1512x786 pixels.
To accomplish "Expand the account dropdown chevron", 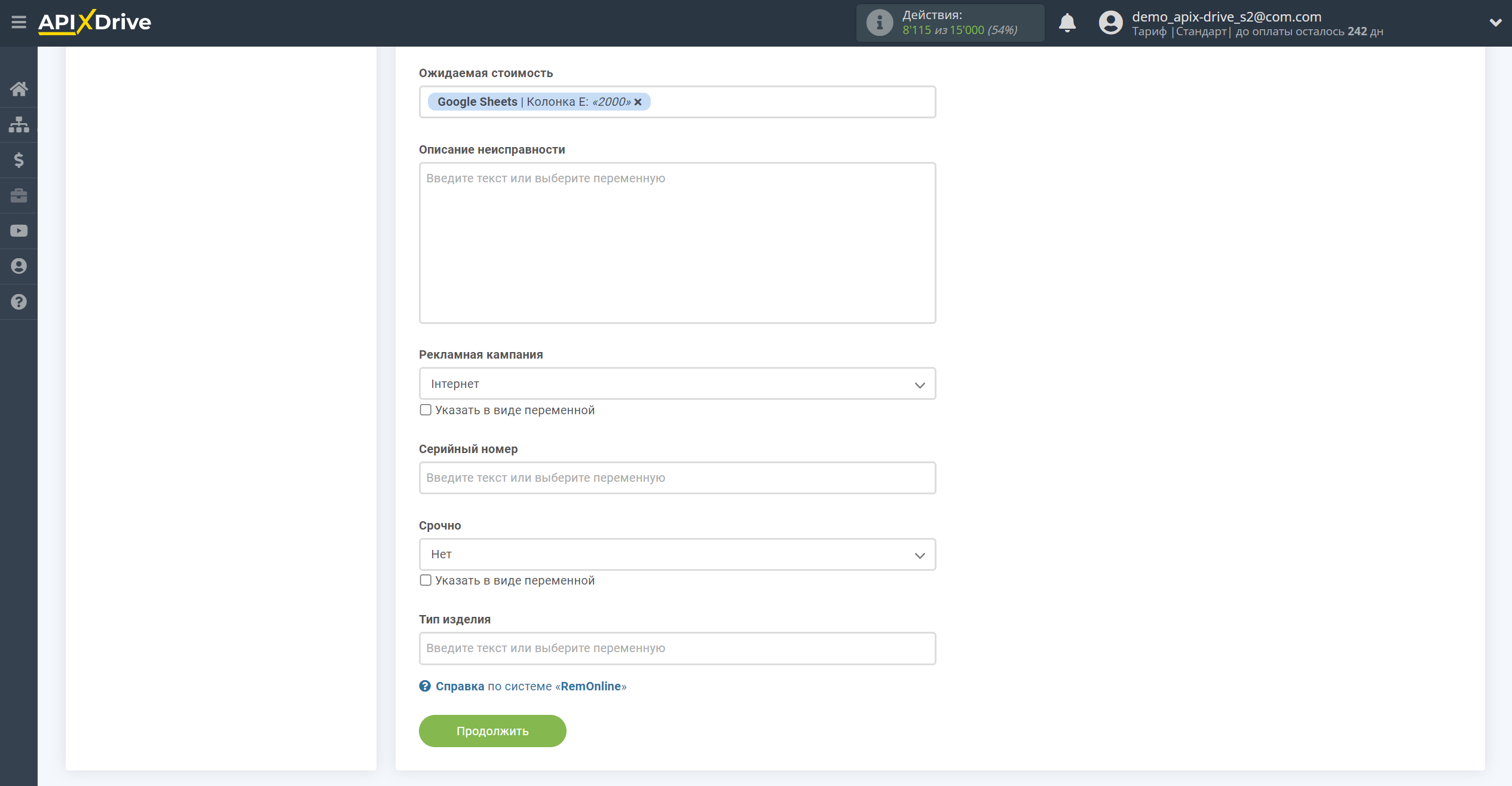I will pos(1495,23).
